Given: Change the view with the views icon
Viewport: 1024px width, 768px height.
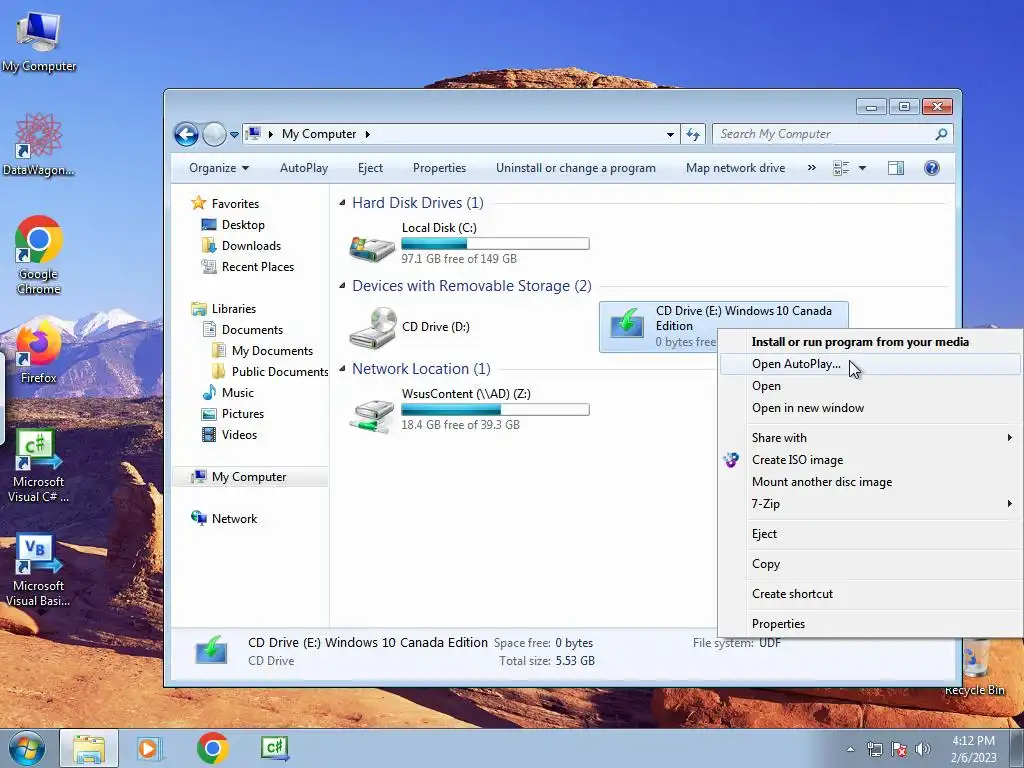Looking at the screenshot, I should (x=841, y=168).
